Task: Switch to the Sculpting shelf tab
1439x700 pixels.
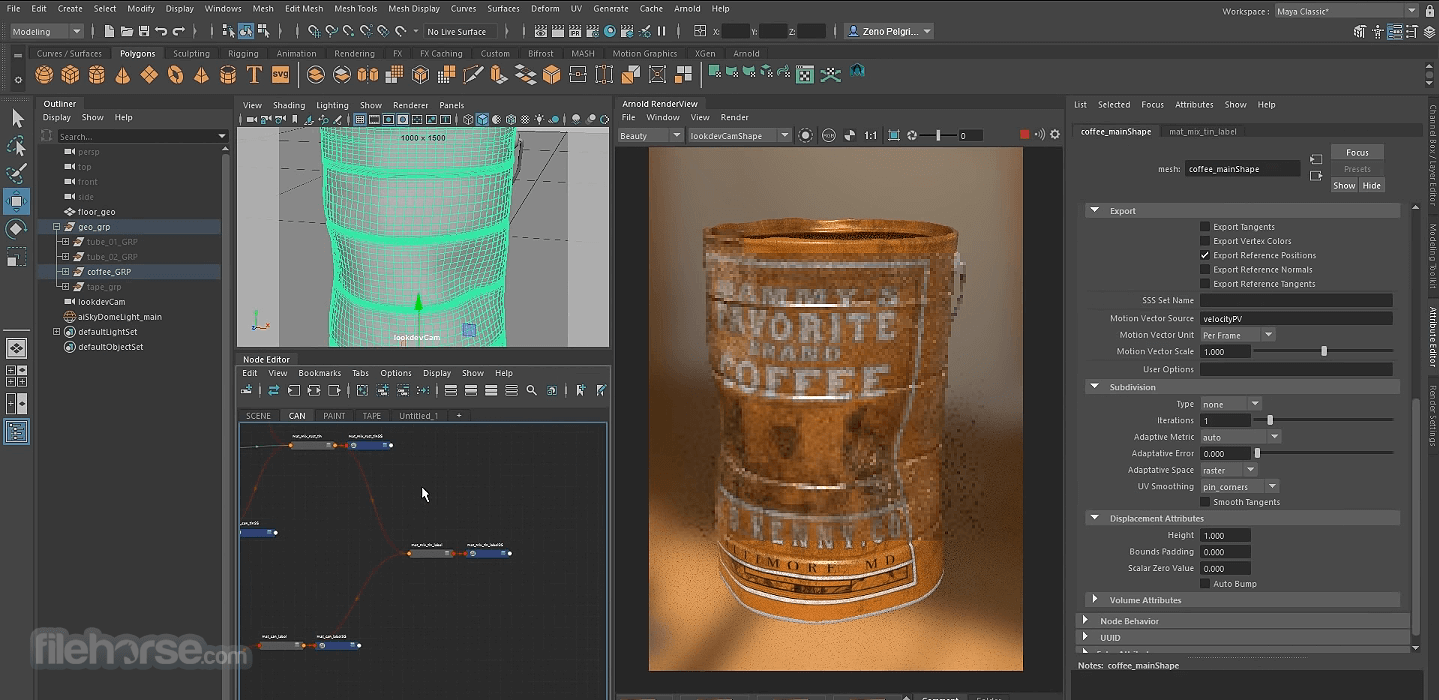Action: pos(191,54)
